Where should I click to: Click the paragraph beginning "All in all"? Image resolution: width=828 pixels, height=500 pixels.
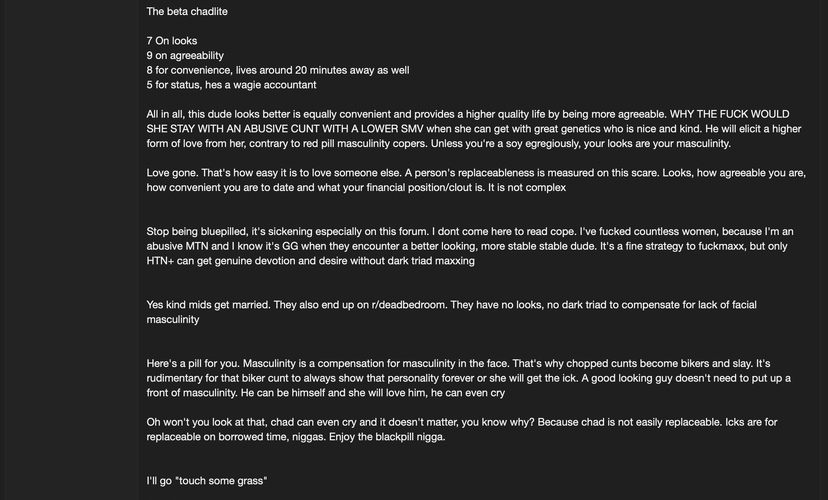[474, 129]
